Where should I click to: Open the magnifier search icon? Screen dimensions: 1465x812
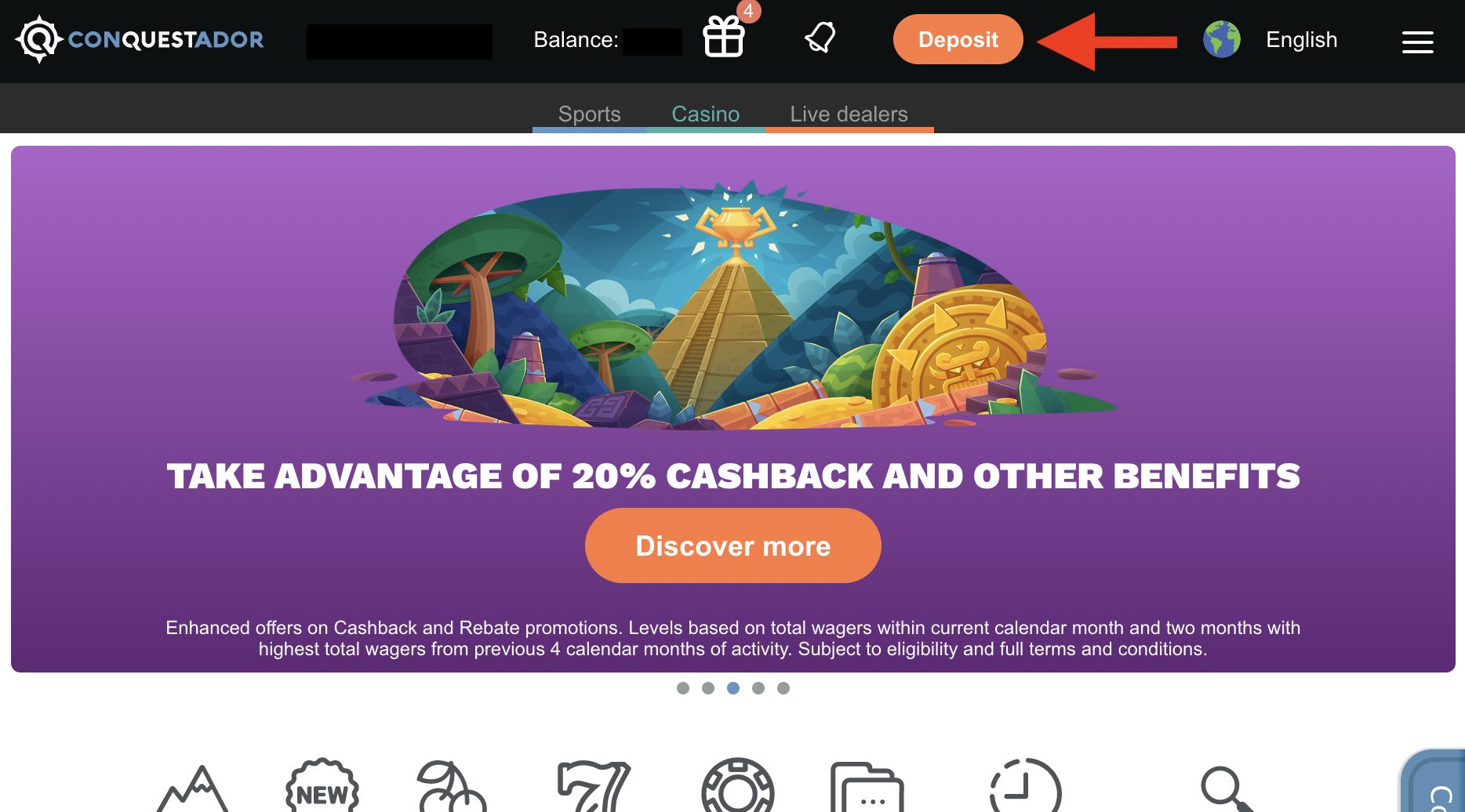coord(1226,788)
